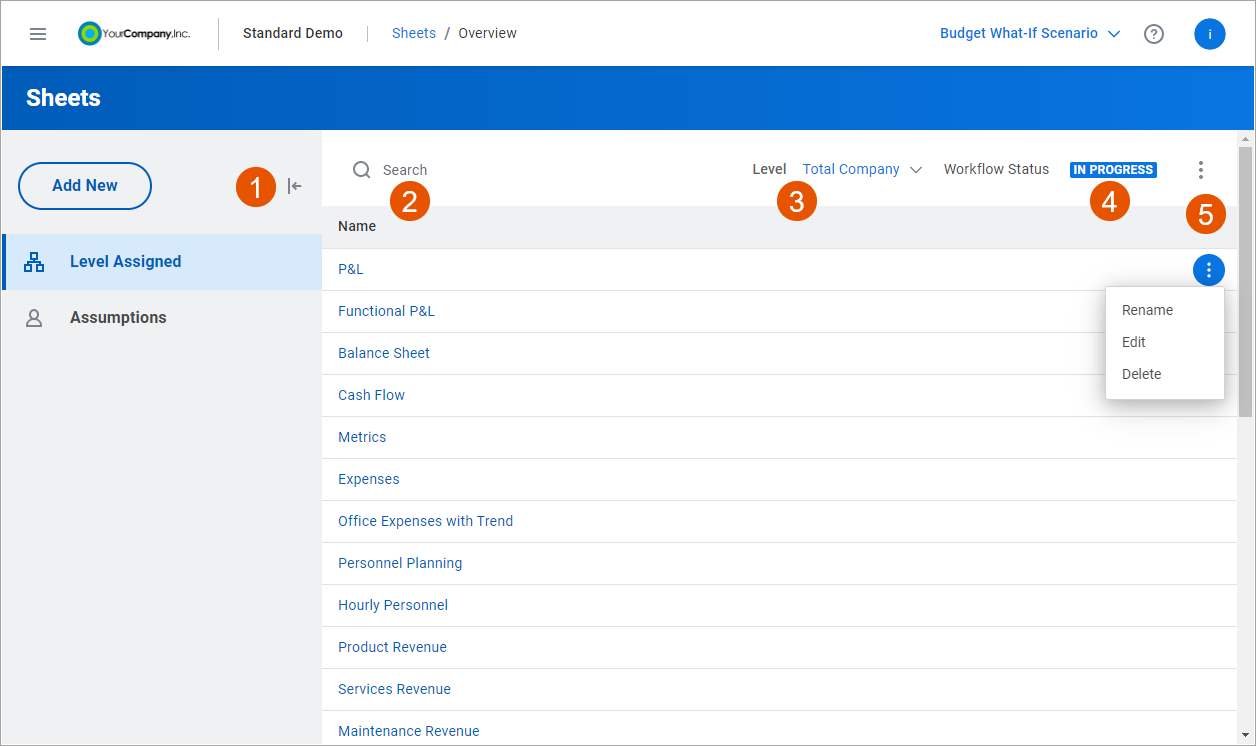
Task: Open the toolbar three-dot overflow menu
Action: pos(1201,170)
